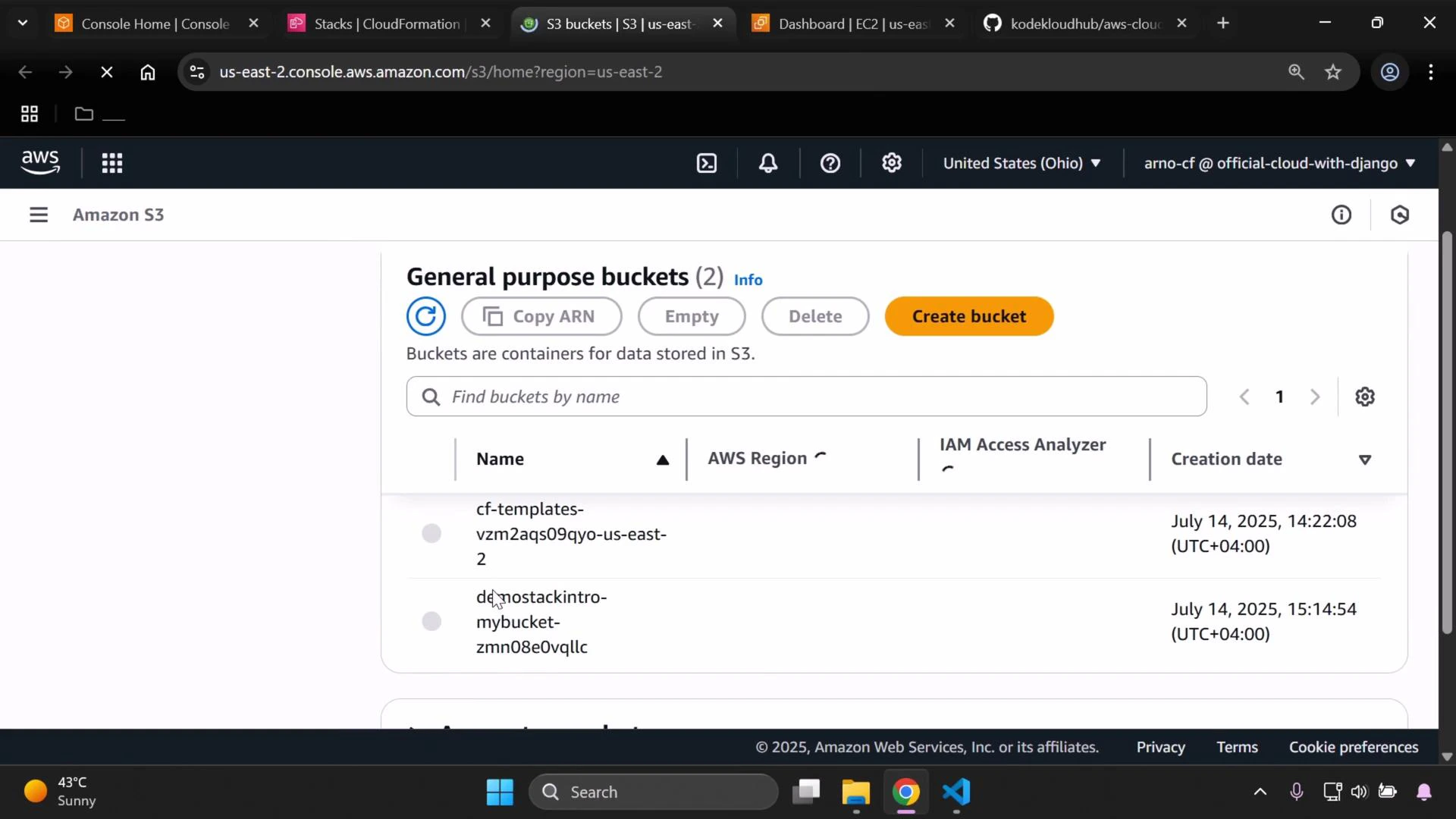Switch to the Stacks CloudFormation tab
The width and height of the screenshot is (1456, 819).
pos(387,24)
